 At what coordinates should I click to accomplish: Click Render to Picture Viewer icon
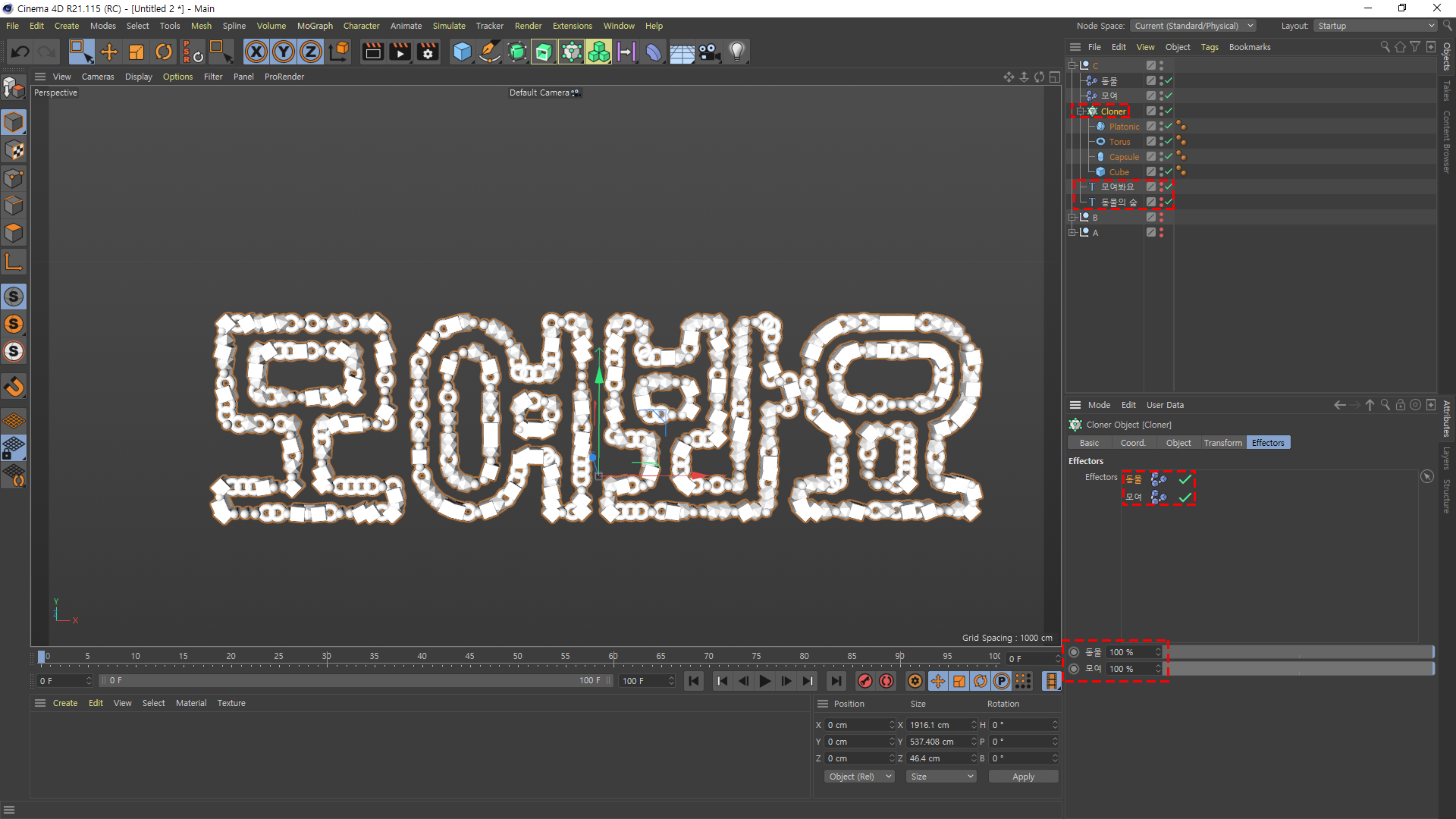coord(400,52)
